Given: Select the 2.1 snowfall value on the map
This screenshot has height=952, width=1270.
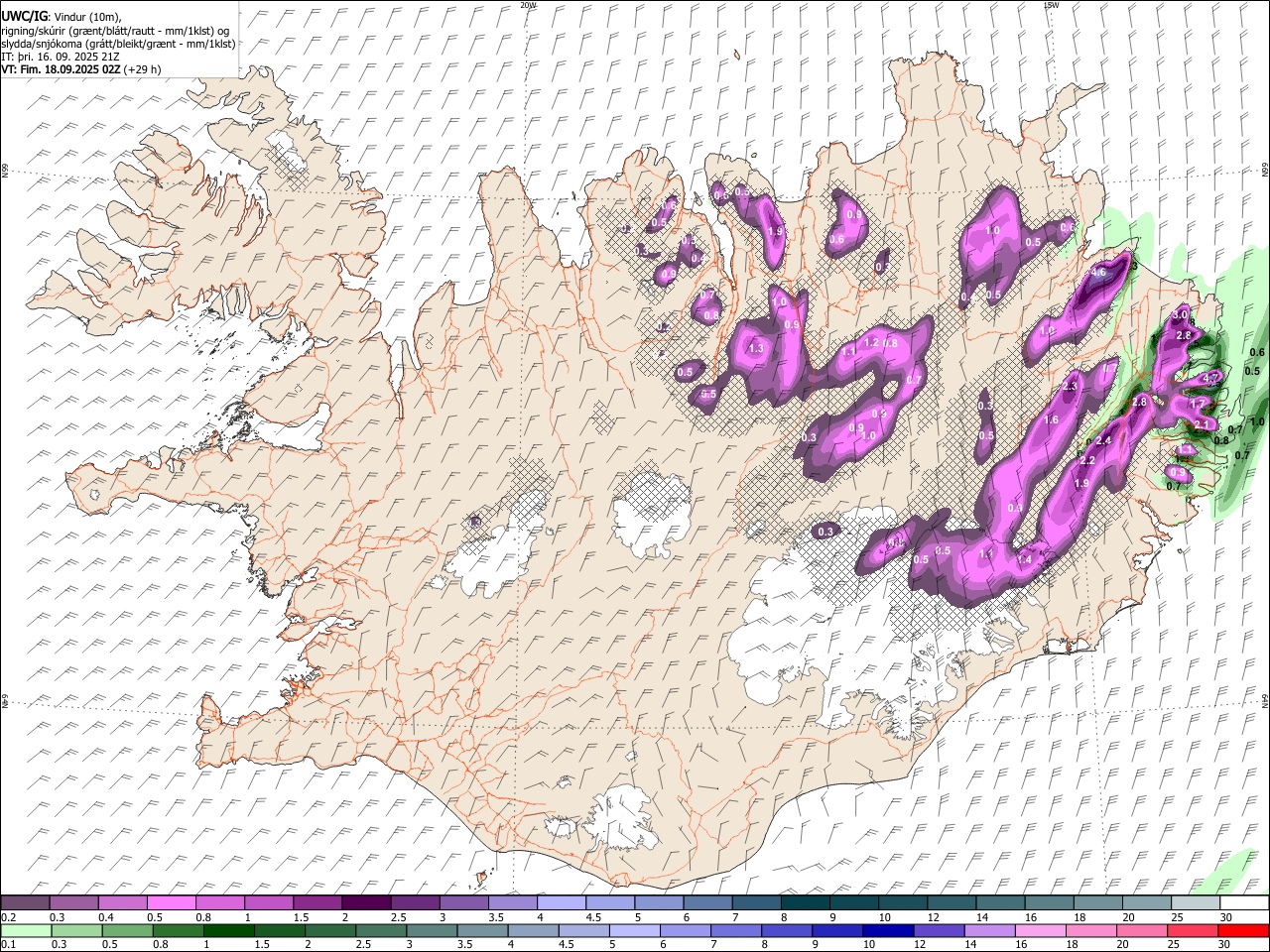Looking at the screenshot, I should pyautogui.click(x=1202, y=424).
